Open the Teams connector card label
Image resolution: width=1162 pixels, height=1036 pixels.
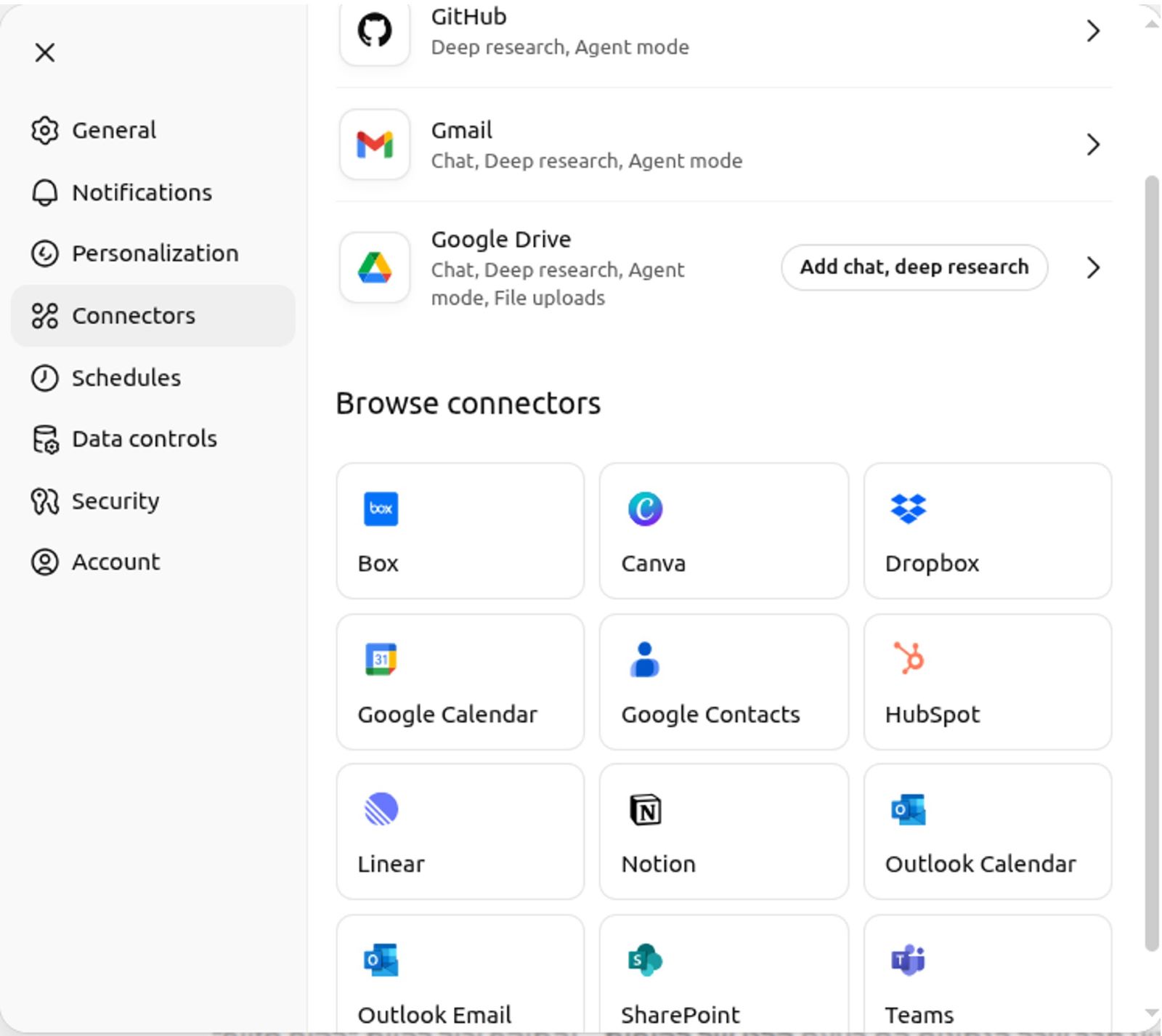pos(919,1015)
